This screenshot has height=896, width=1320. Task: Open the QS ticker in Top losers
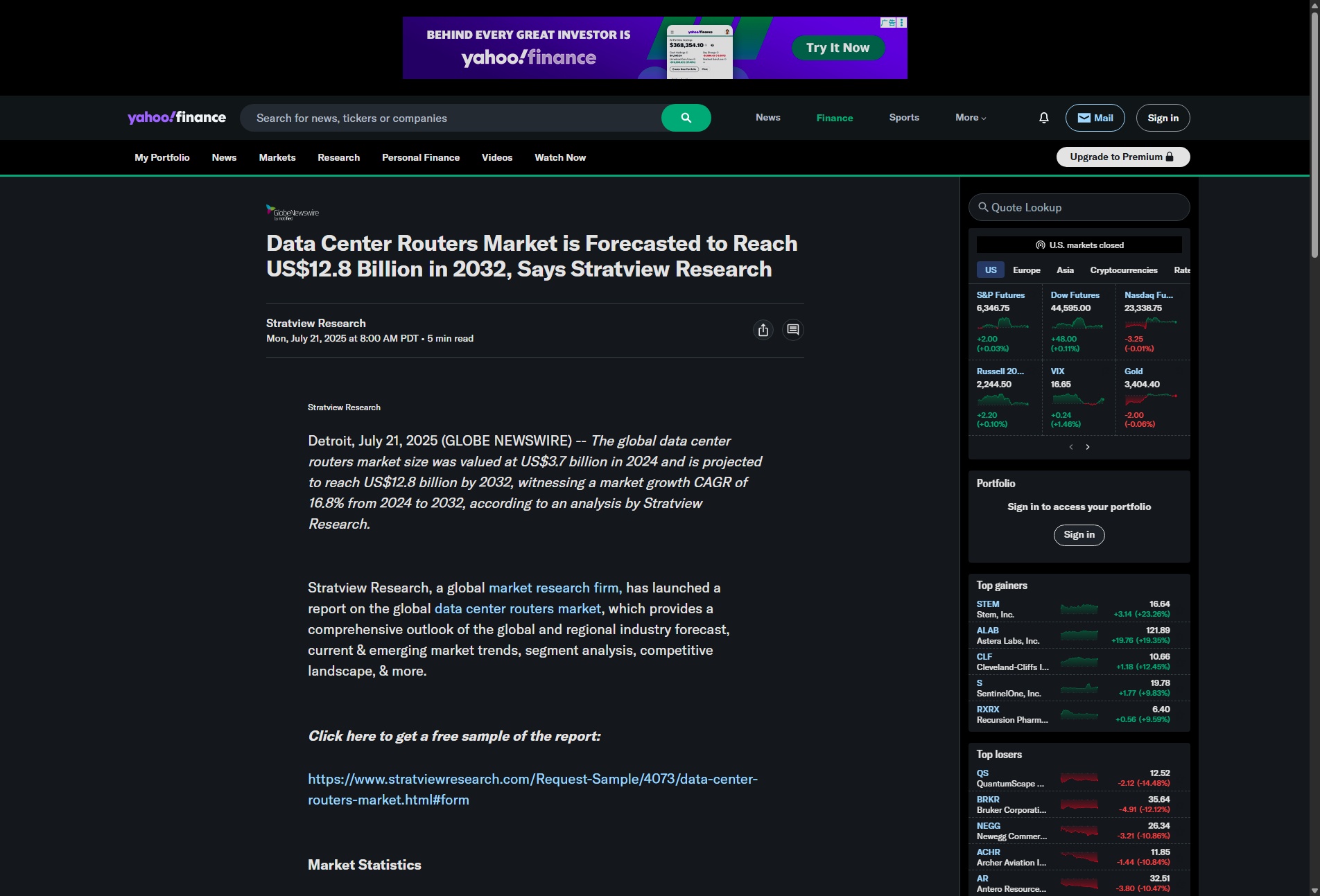pyautogui.click(x=982, y=773)
